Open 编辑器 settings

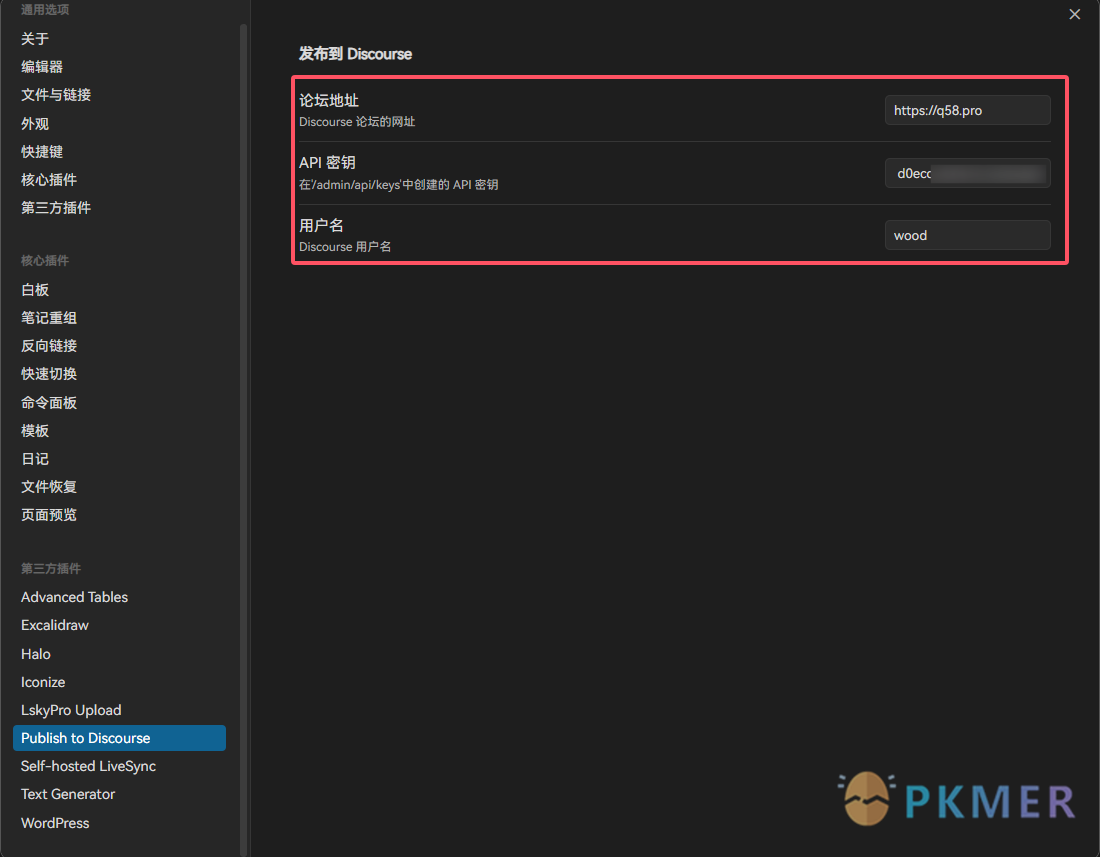(x=41, y=67)
